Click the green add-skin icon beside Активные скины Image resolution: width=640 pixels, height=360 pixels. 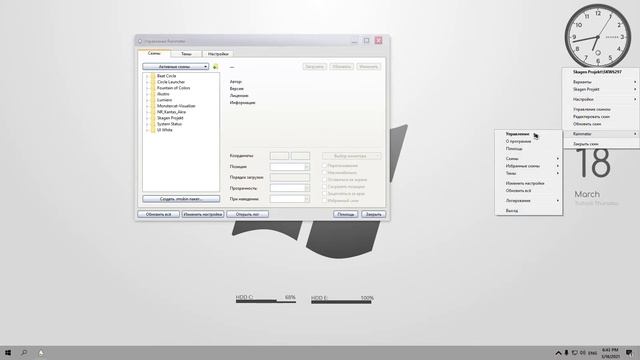coord(216,67)
